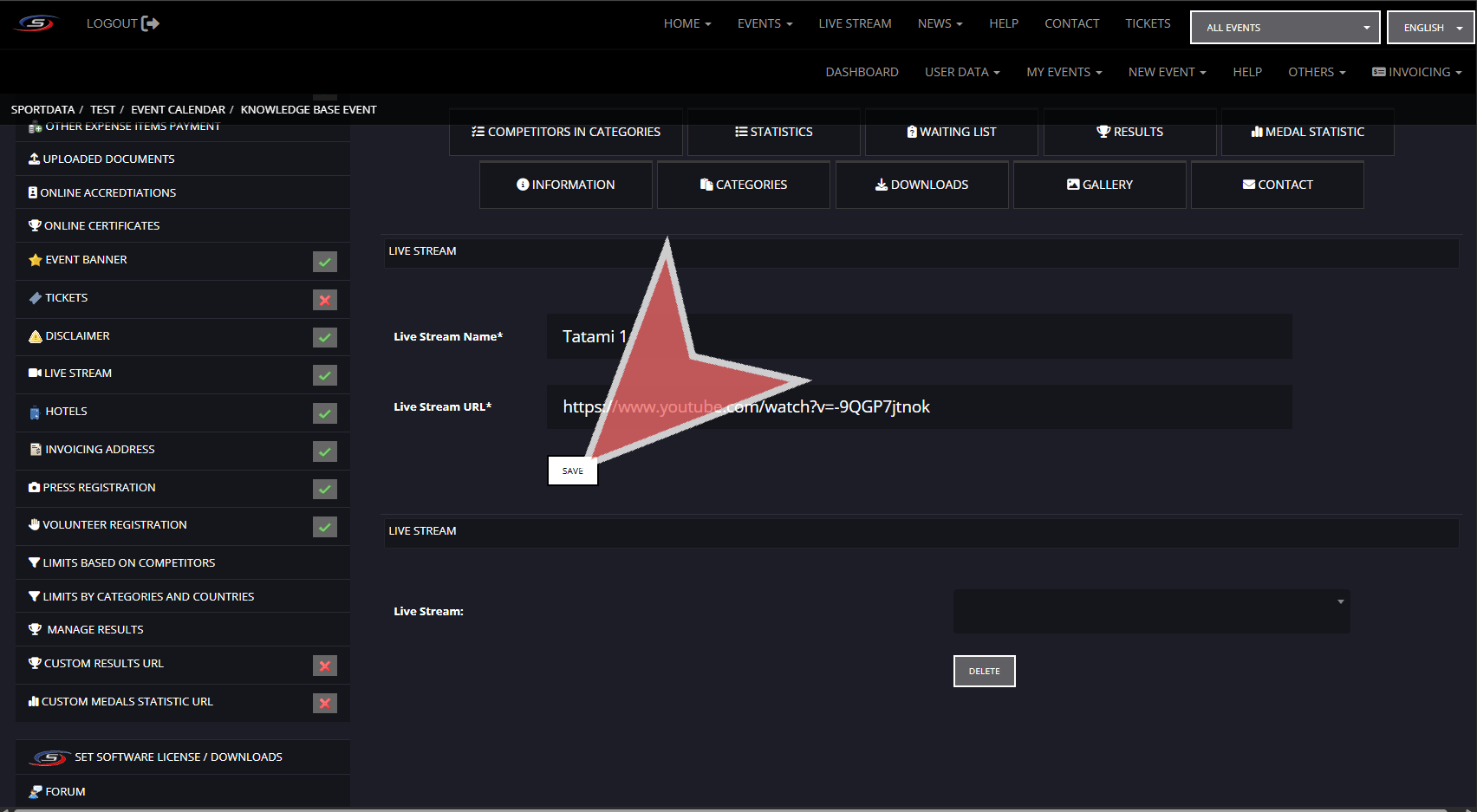This screenshot has height=812, width=1477.
Task: Expand the English language selector
Action: 1430,28
